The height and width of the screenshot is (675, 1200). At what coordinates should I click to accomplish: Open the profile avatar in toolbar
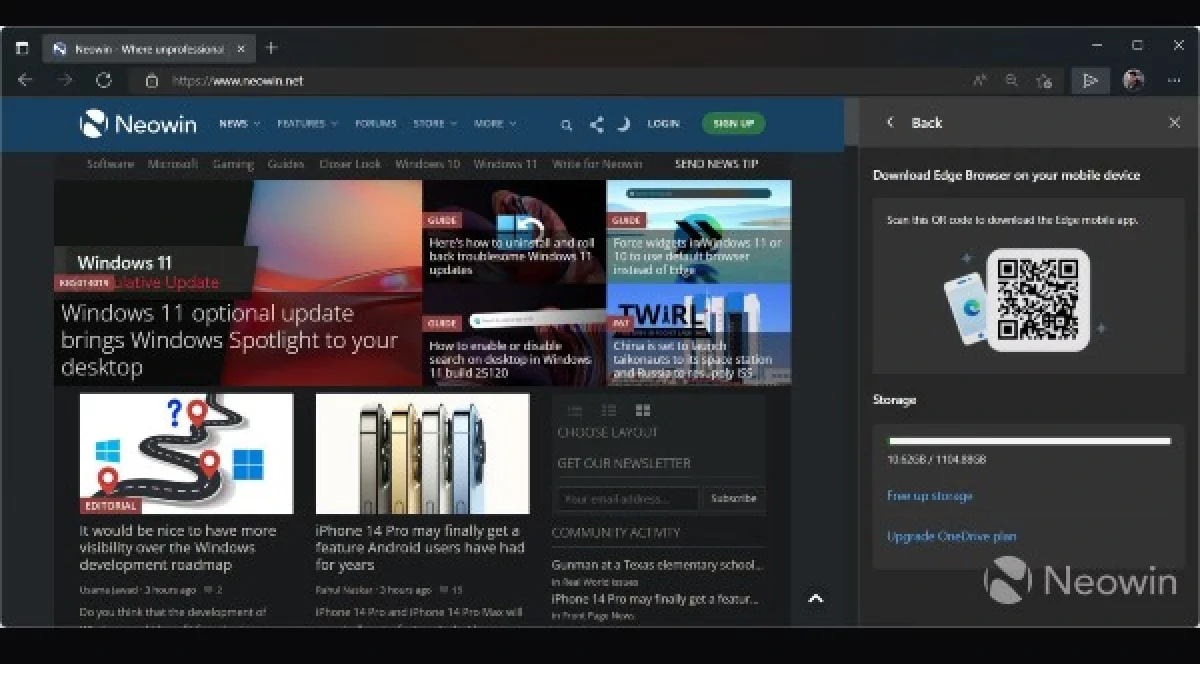pos(1133,80)
